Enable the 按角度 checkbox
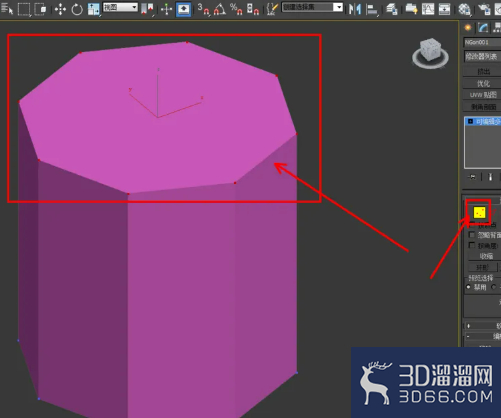Image resolution: width=501 pixels, height=418 pixels. tap(472, 245)
